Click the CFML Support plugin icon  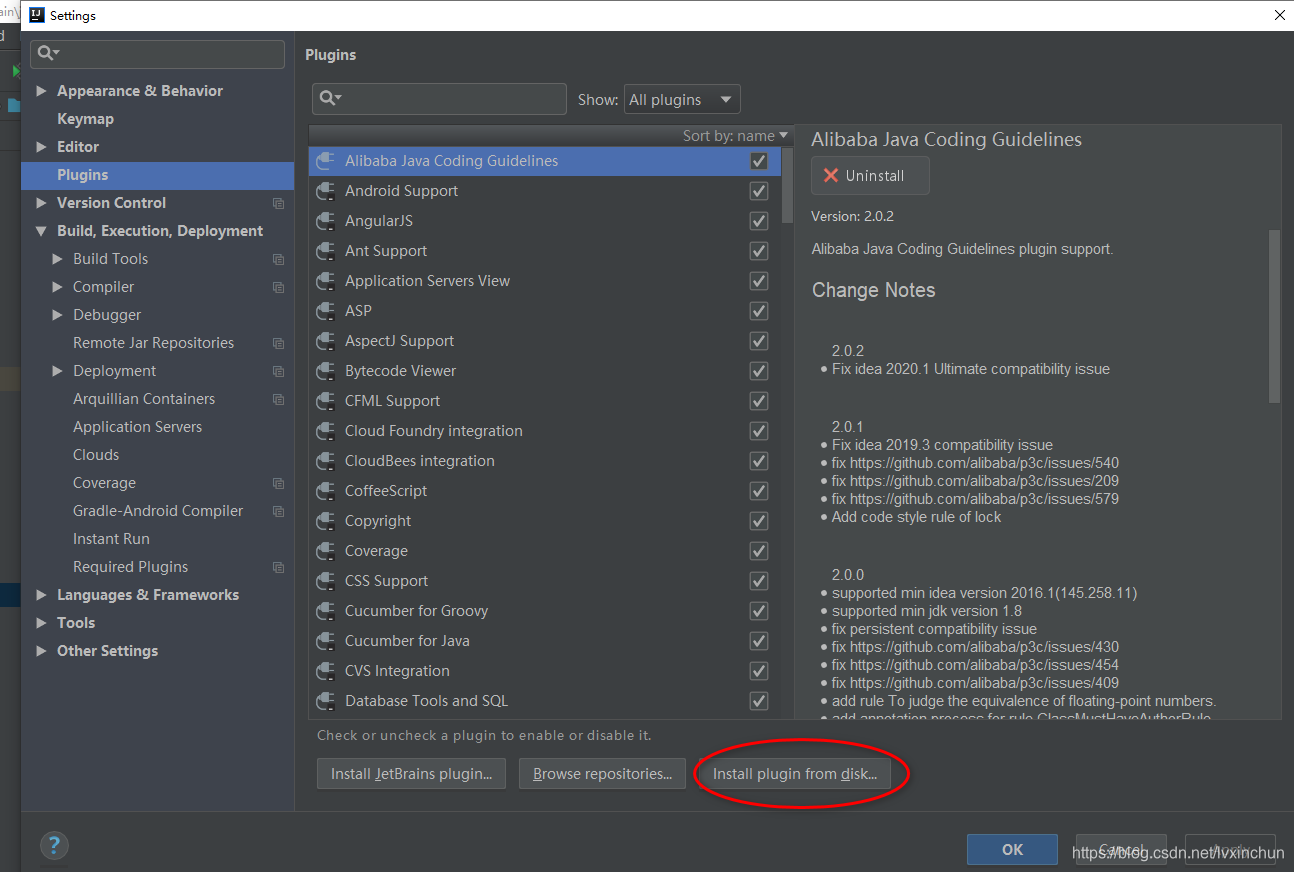pyautogui.click(x=324, y=401)
